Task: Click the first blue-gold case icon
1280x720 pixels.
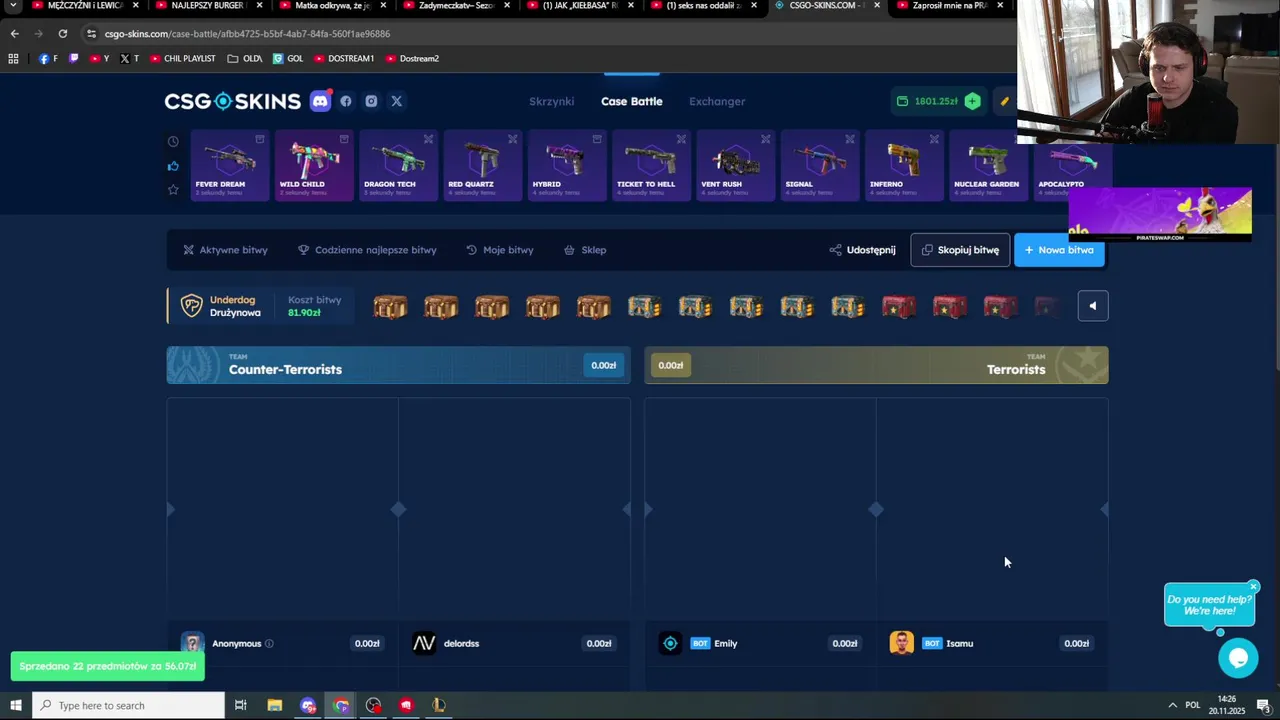Action: [644, 306]
